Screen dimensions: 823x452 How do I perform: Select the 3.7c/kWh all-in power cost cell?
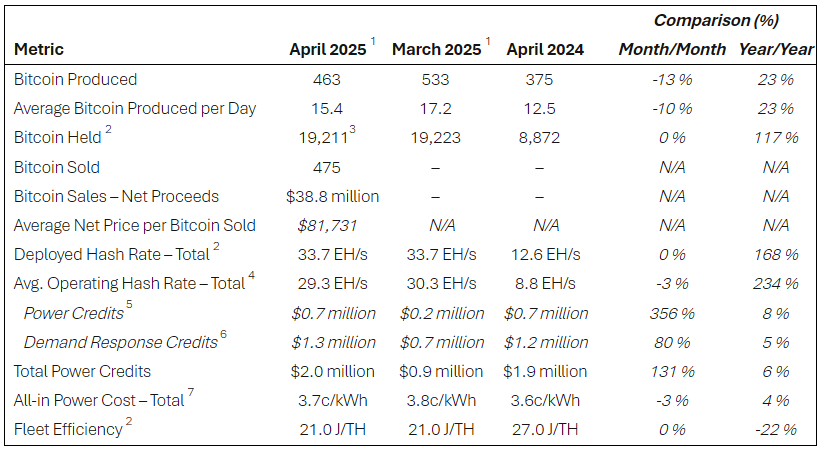click(x=334, y=400)
